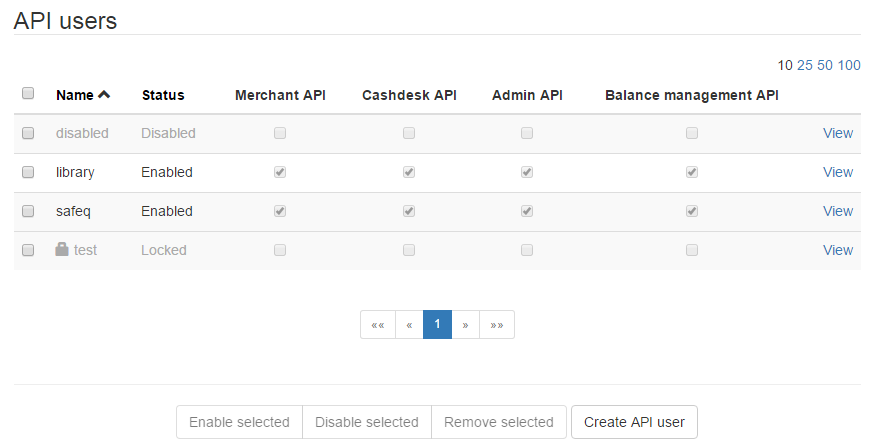
Task: Tick the checkbox for safeq user
Action: (28, 211)
